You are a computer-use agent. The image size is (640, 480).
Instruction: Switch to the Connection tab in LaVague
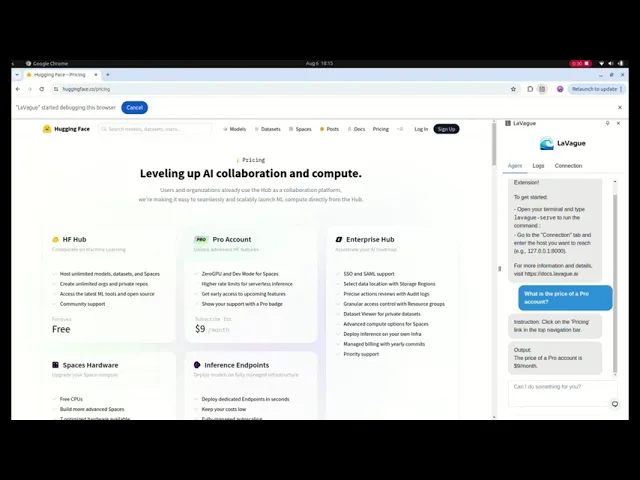(x=568, y=166)
